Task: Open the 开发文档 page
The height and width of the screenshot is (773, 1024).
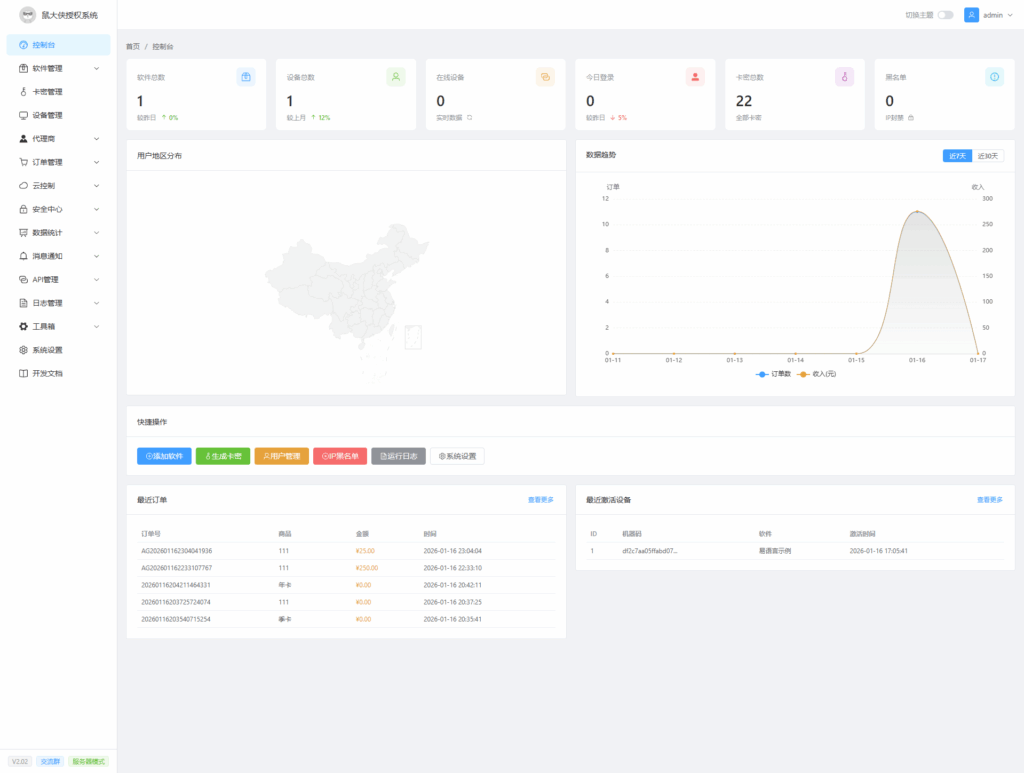Action: click(x=45, y=373)
